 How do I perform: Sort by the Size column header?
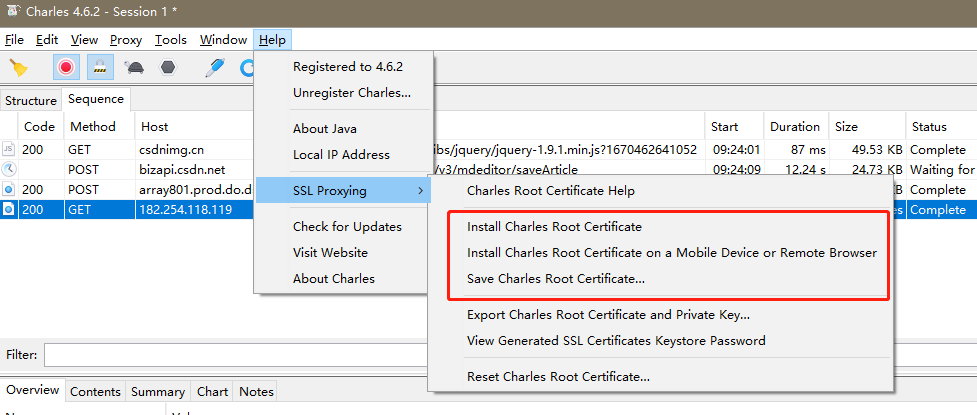click(867, 126)
